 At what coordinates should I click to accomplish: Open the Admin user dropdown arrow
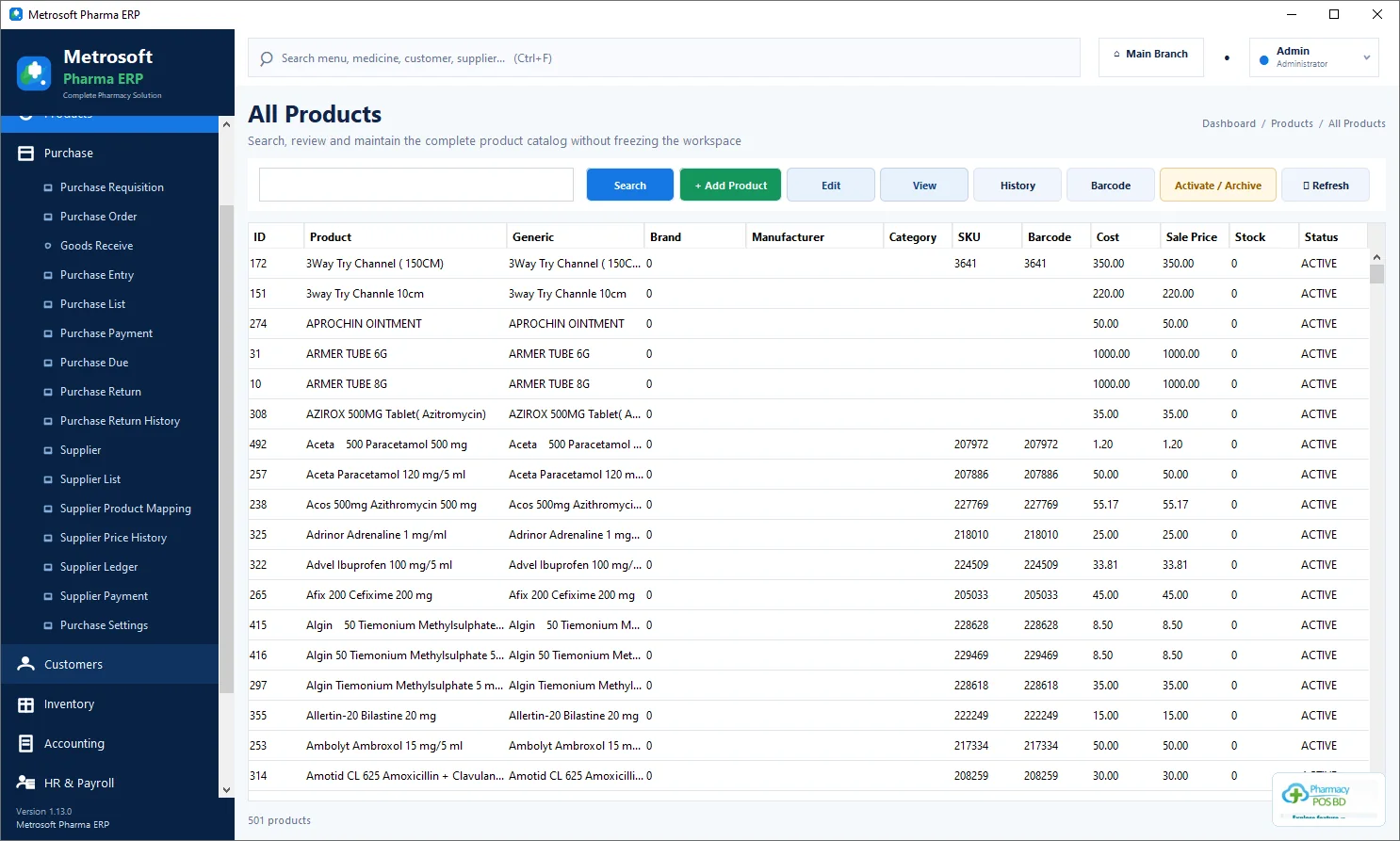[x=1367, y=58]
